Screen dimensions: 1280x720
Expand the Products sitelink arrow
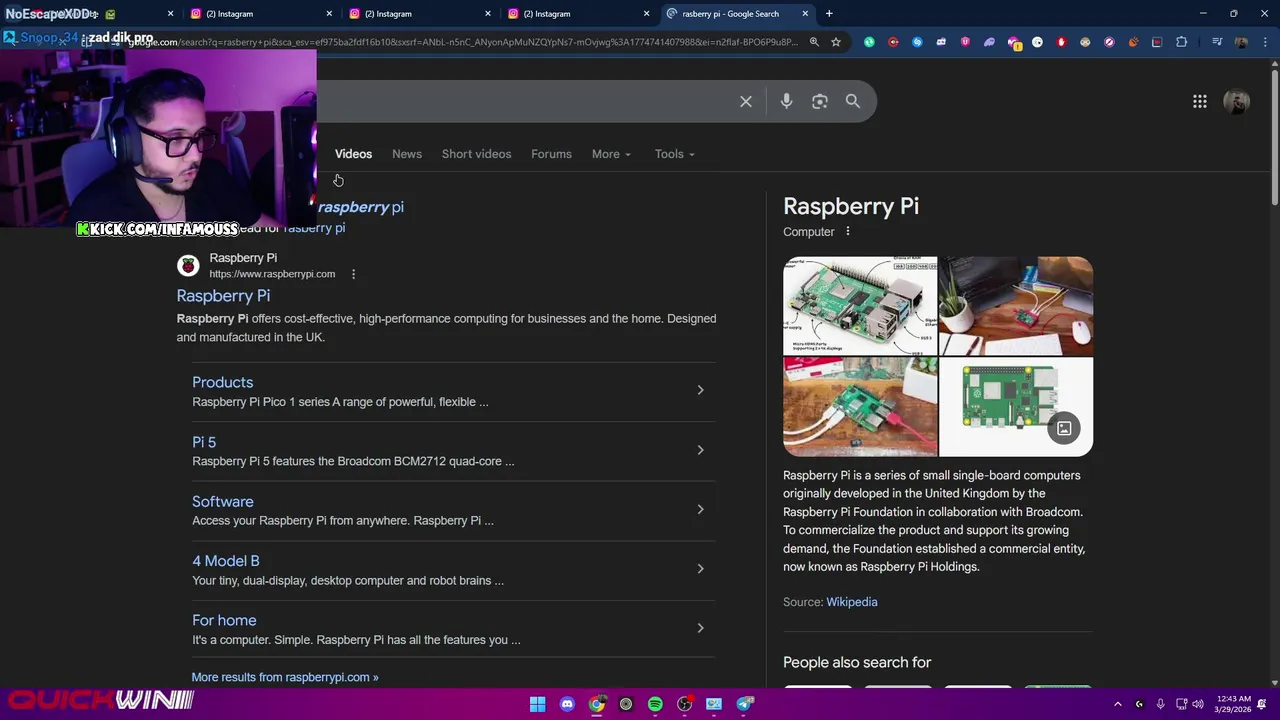(700, 390)
